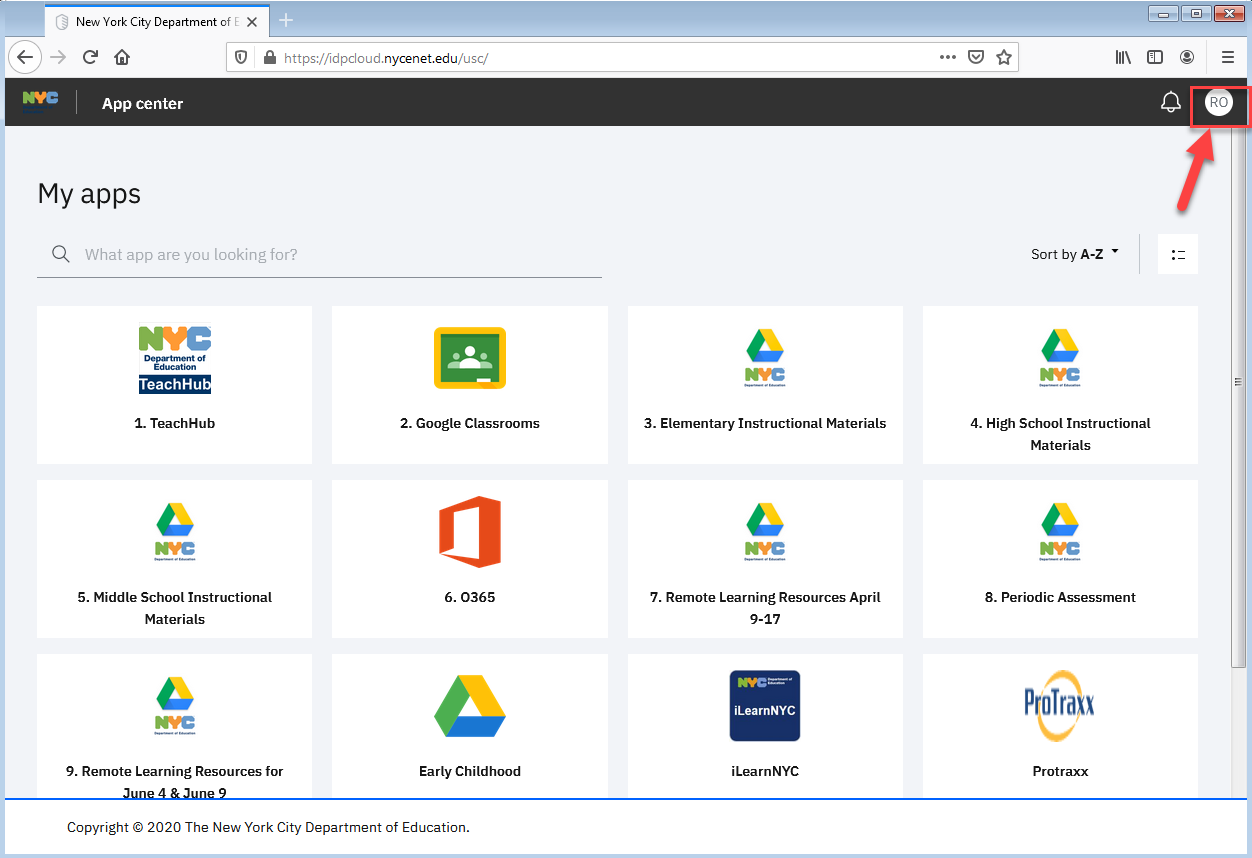Click the search magnifier icon
The height and width of the screenshot is (858, 1252).
coord(61,254)
